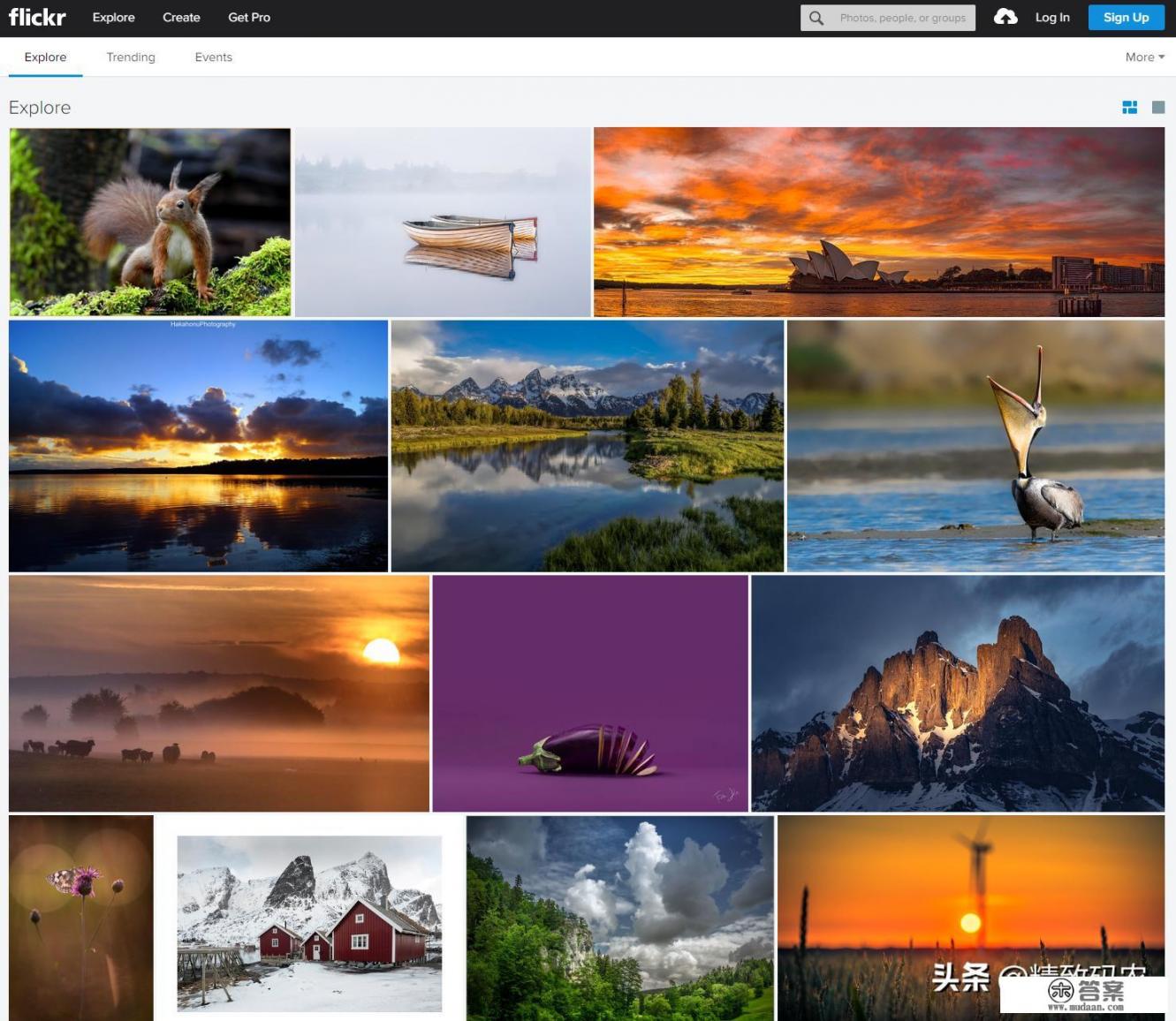This screenshot has width=1176, height=1021.
Task: Expand the More dropdown menu
Action: pyautogui.click(x=1144, y=57)
